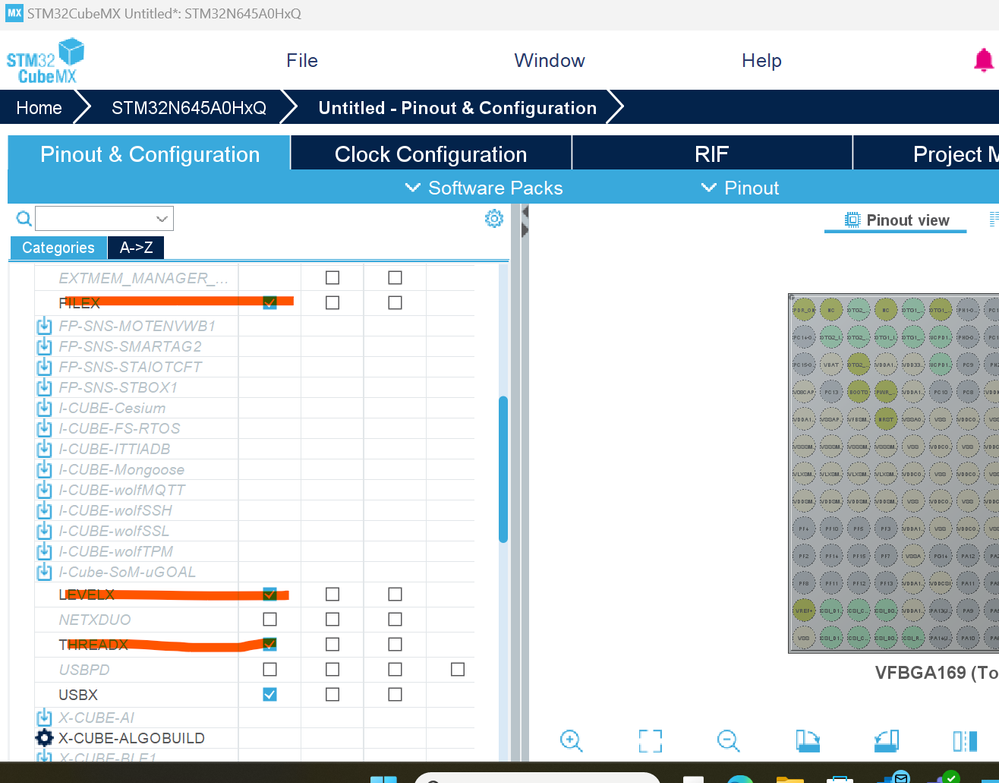The height and width of the screenshot is (783, 999).
Task: Zoom out on the pinout view
Action: pos(728,741)
